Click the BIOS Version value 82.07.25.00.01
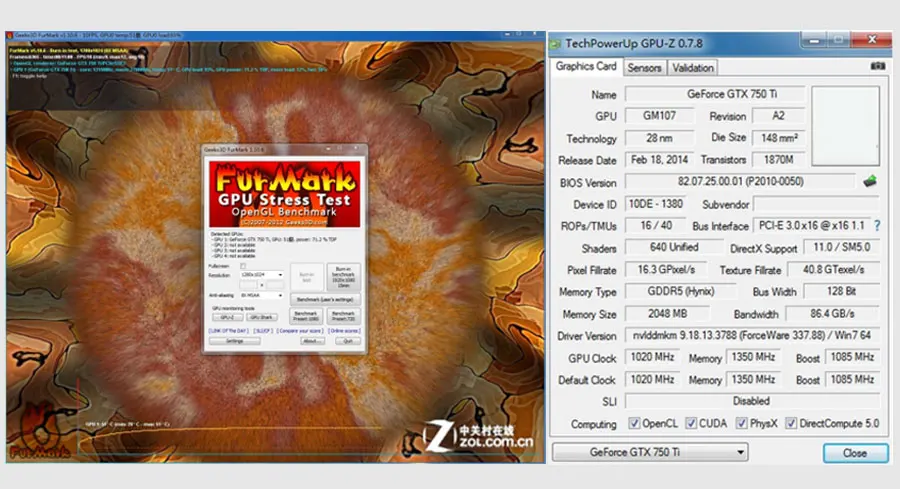The height and width of the screenshot is (489, 900). (740, 182)
